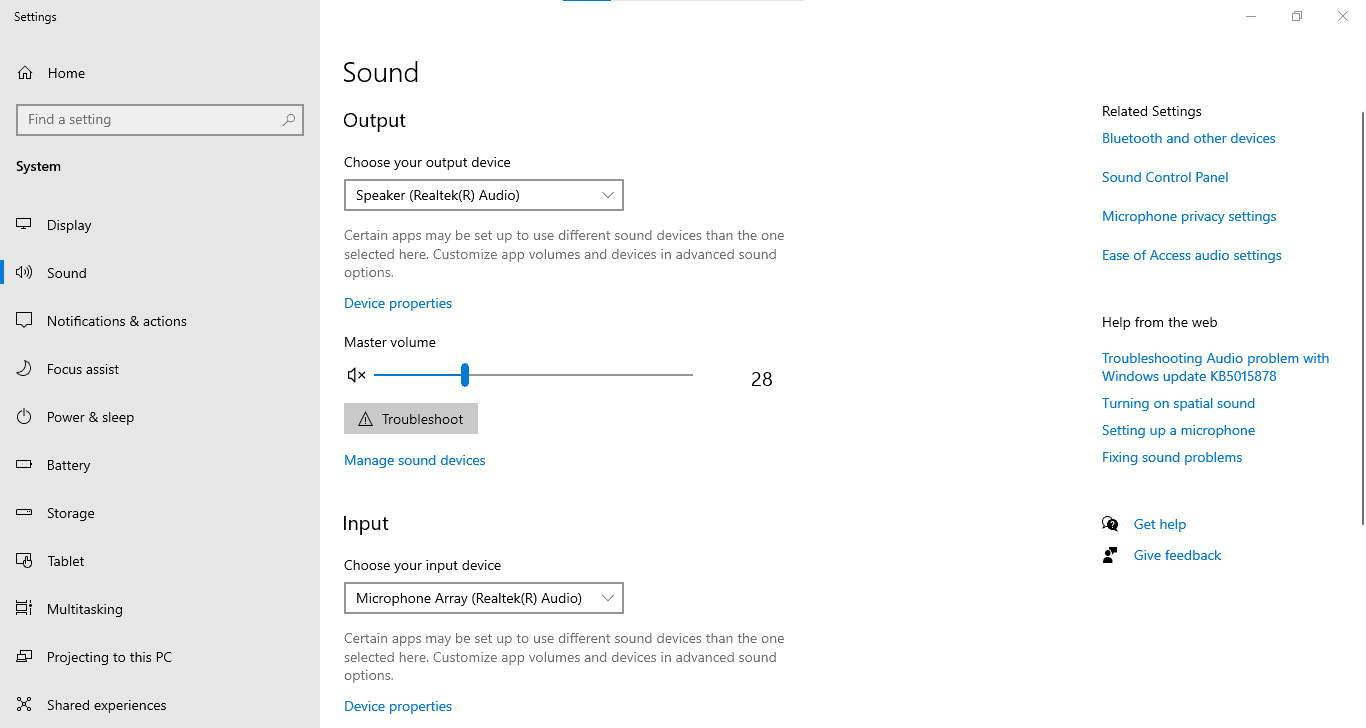The width and height of the screenshot is (1366, 728).
Task: Click the Shared experiences icon
Action: pyautogui.click(x=25, y=705)
